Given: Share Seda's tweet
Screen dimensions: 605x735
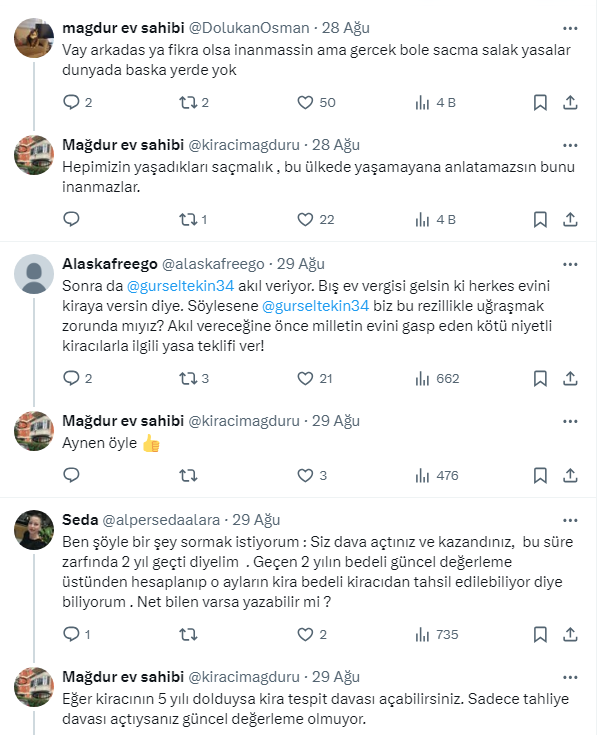Looking at the screenshot, I should click(x=570, y=634).
